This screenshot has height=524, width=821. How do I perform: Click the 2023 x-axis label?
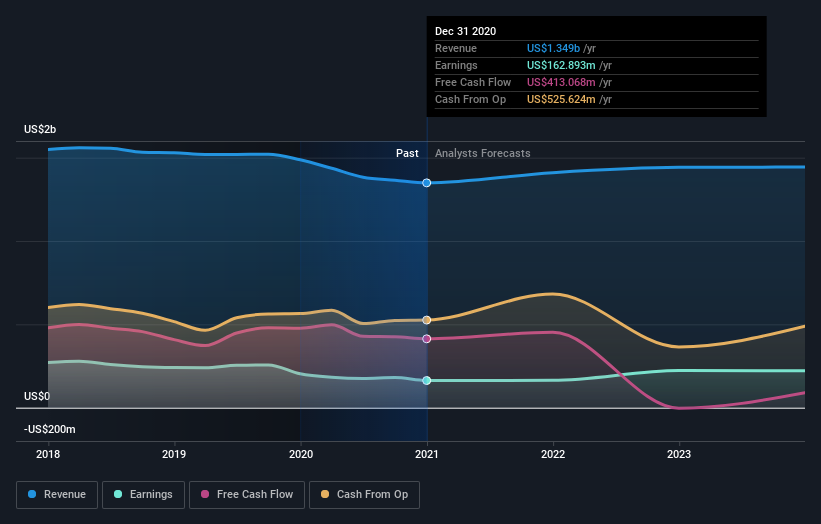click(679, 454)
